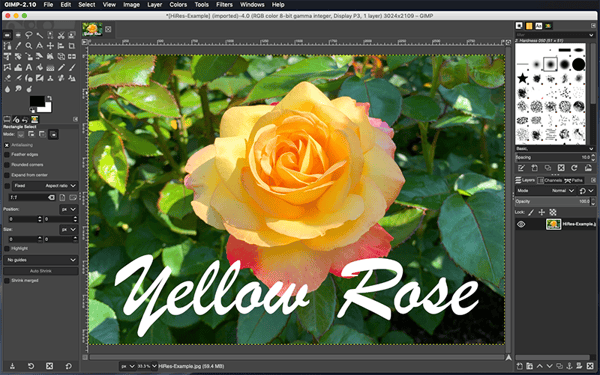The height and width of the screenshot is (375, 600).
Task: Select the Clone stamp tool
Action: click(x=50, y=78)
